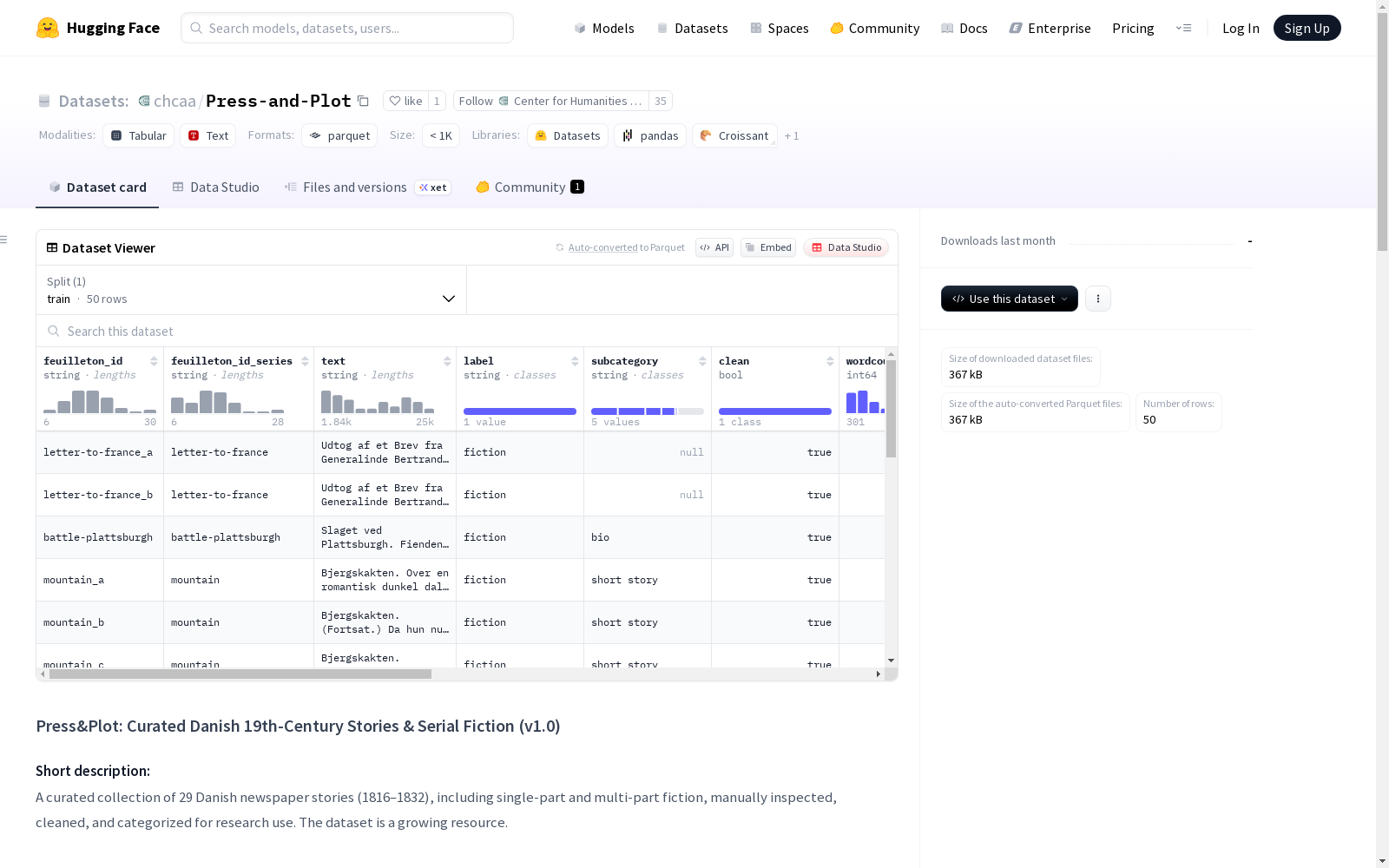Click the heart like button

coord(405,101)
